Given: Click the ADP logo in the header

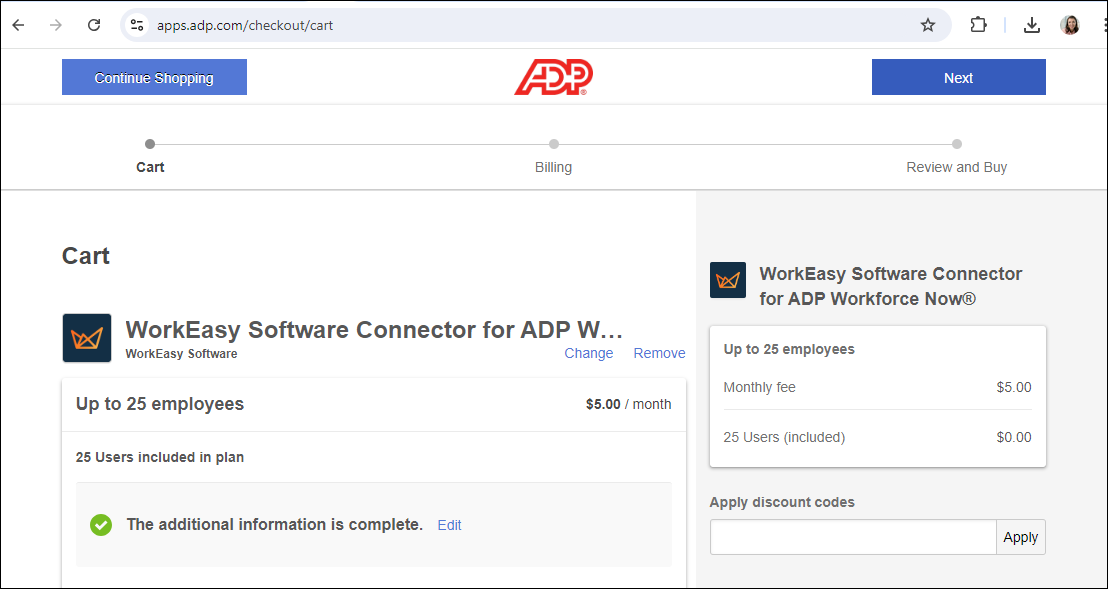Looking at the screenshot, I should tap(553, 77).
